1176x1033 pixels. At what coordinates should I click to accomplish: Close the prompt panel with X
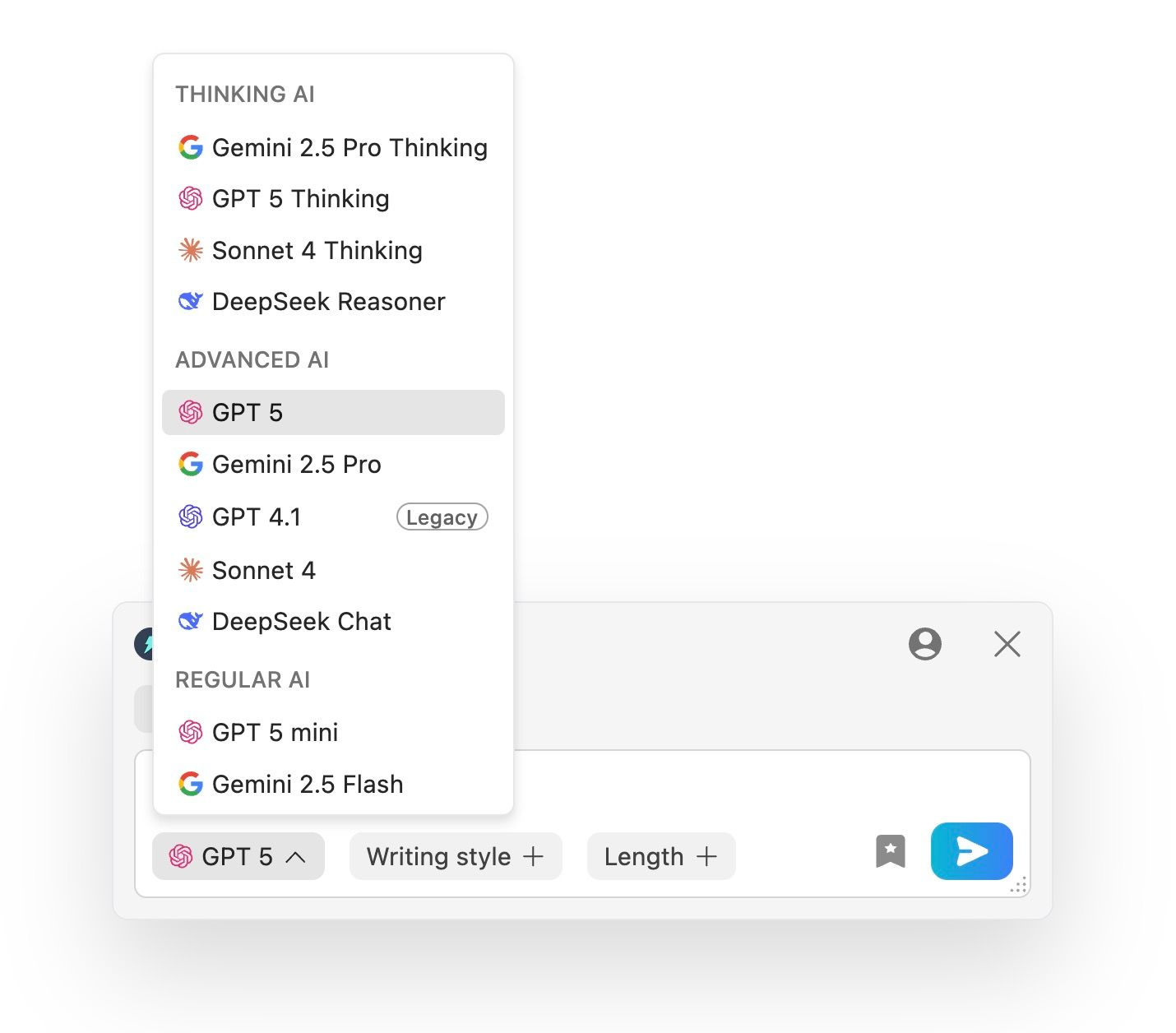point(1007,644)
